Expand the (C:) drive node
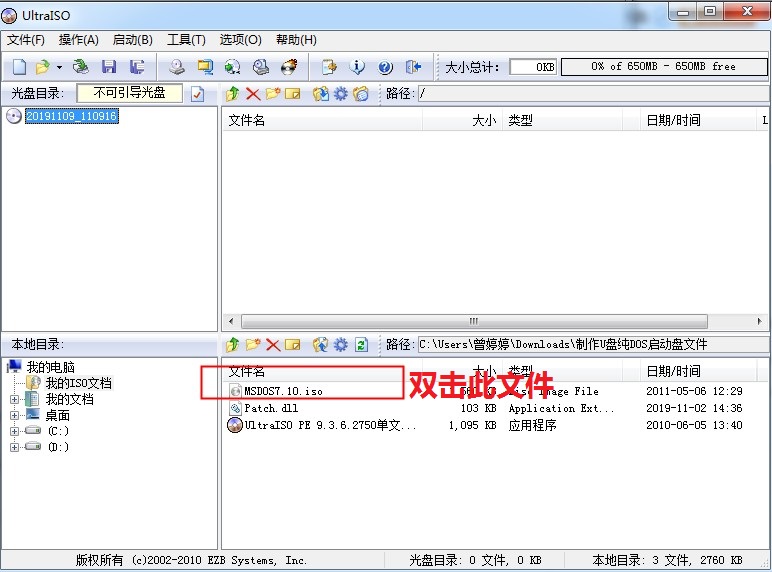Viewport: 772px width, 572px height. 14,431
